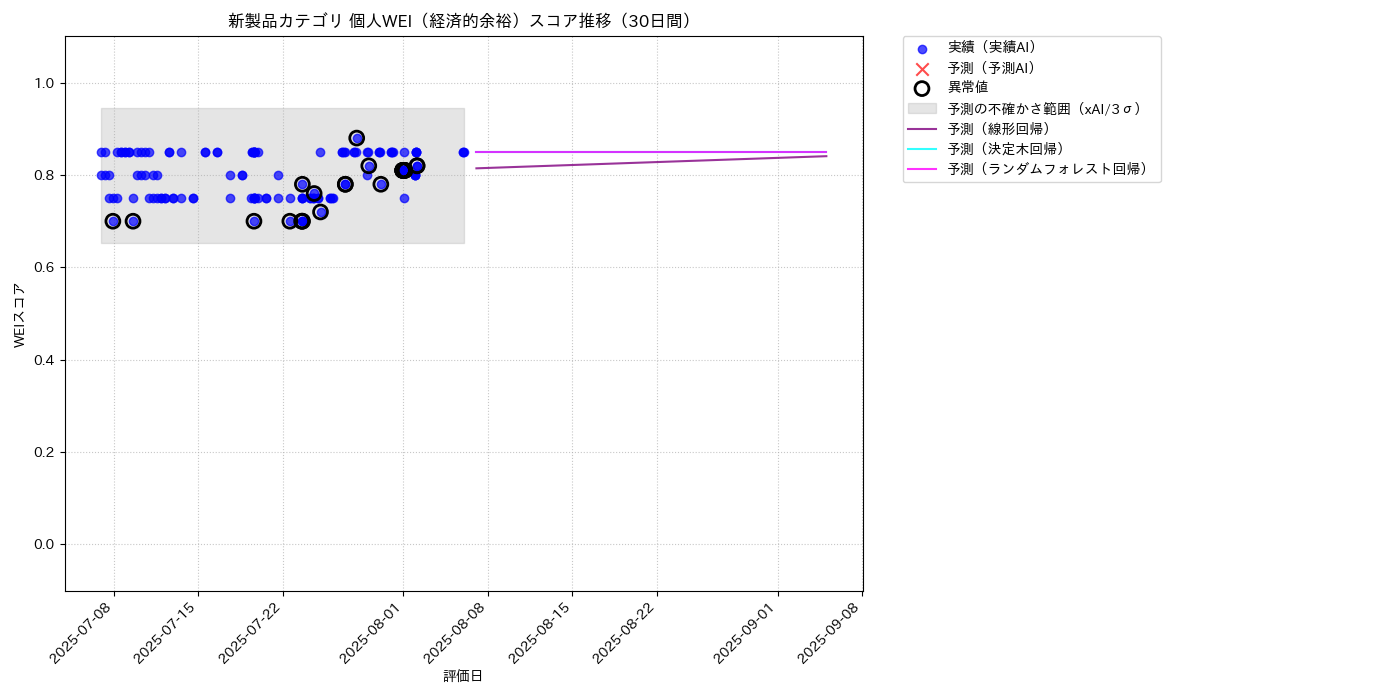This screenshot has width=1400, height=700.
Task: Click the 予測（決定木回帰） legend label
Action: (x=1006, y=149)
